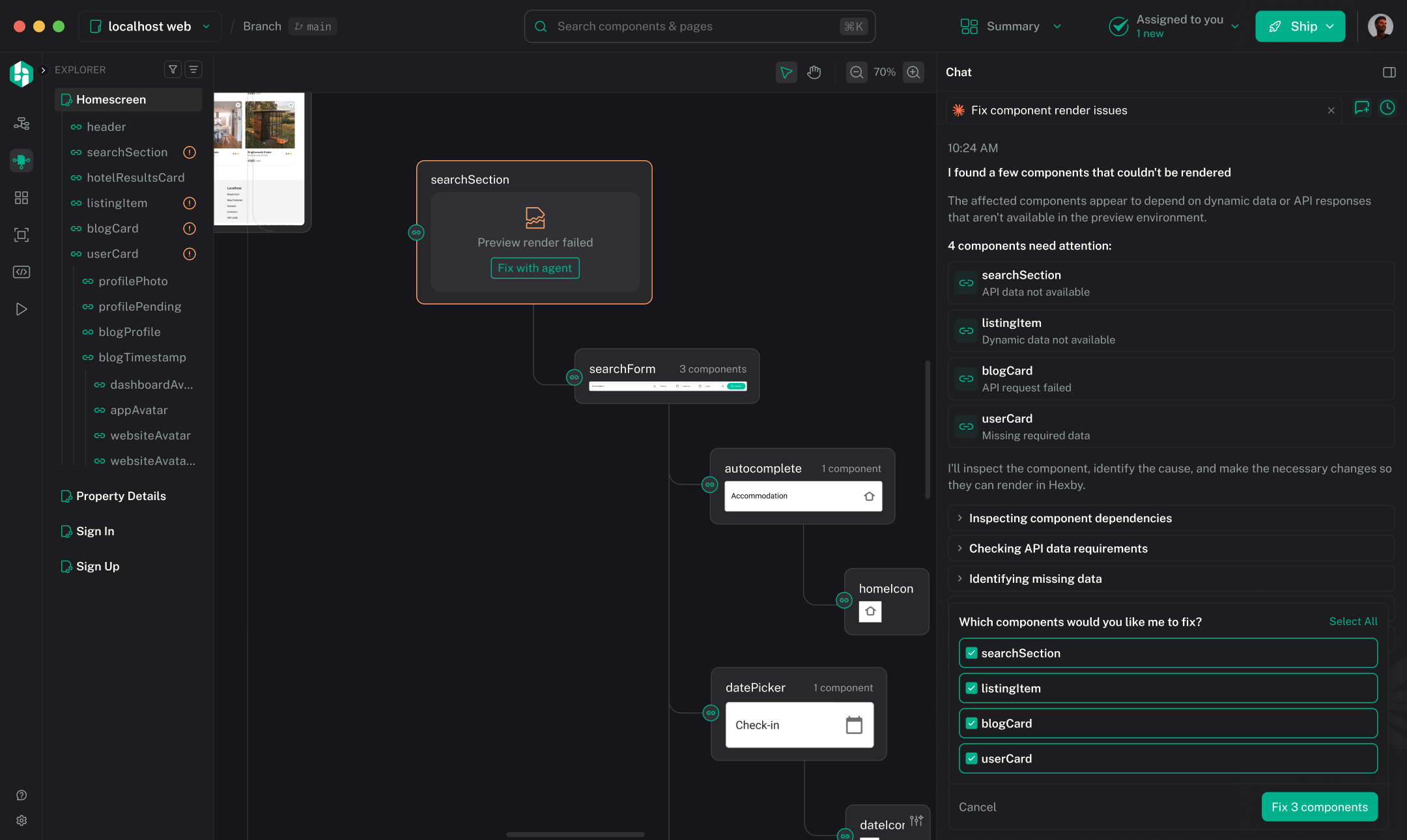This screenshot has width=1407, height=840.
Task: Close the Fix component render issues chat
Action: [1331, 111]
